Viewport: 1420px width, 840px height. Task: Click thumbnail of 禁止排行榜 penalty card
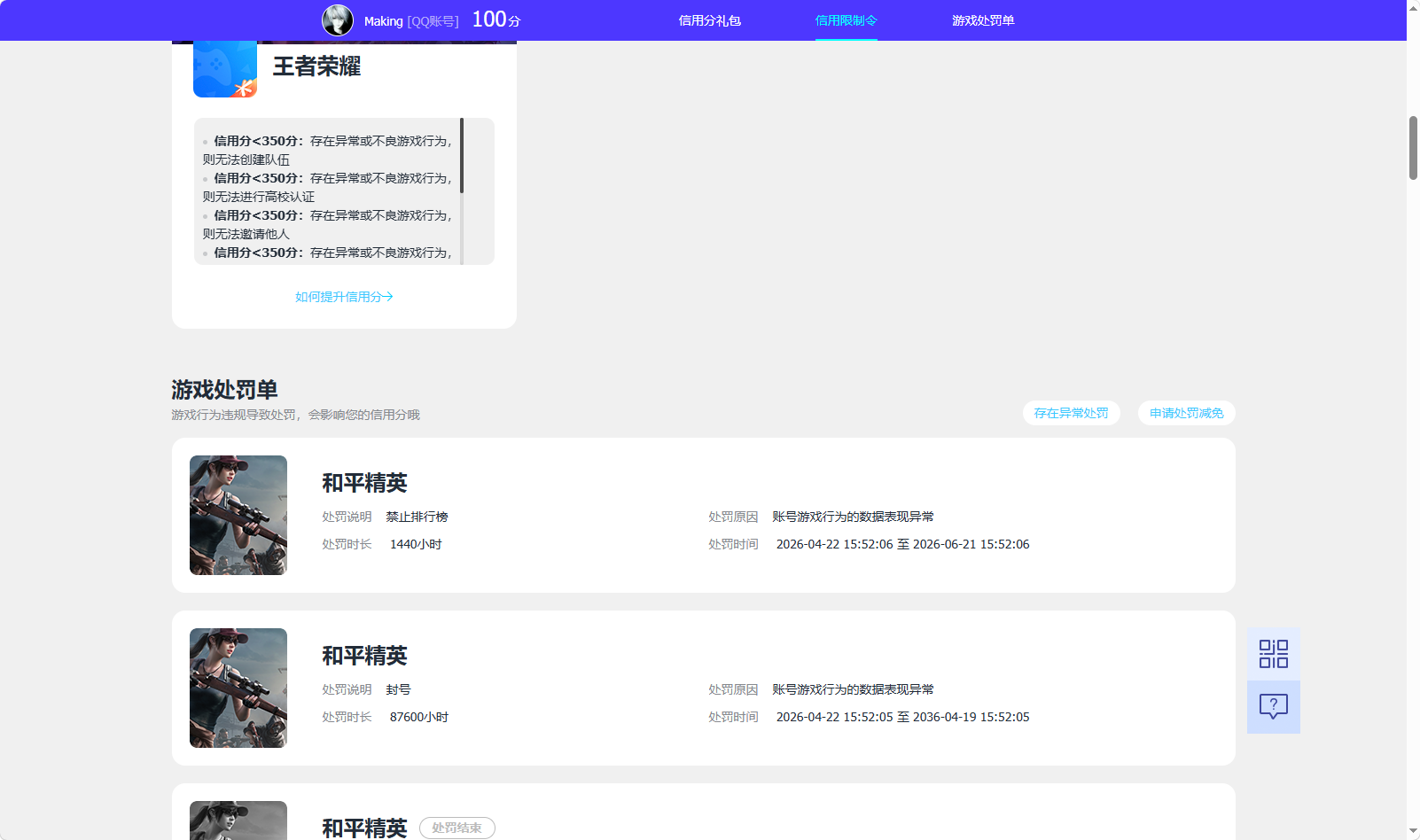pos(238,515)
